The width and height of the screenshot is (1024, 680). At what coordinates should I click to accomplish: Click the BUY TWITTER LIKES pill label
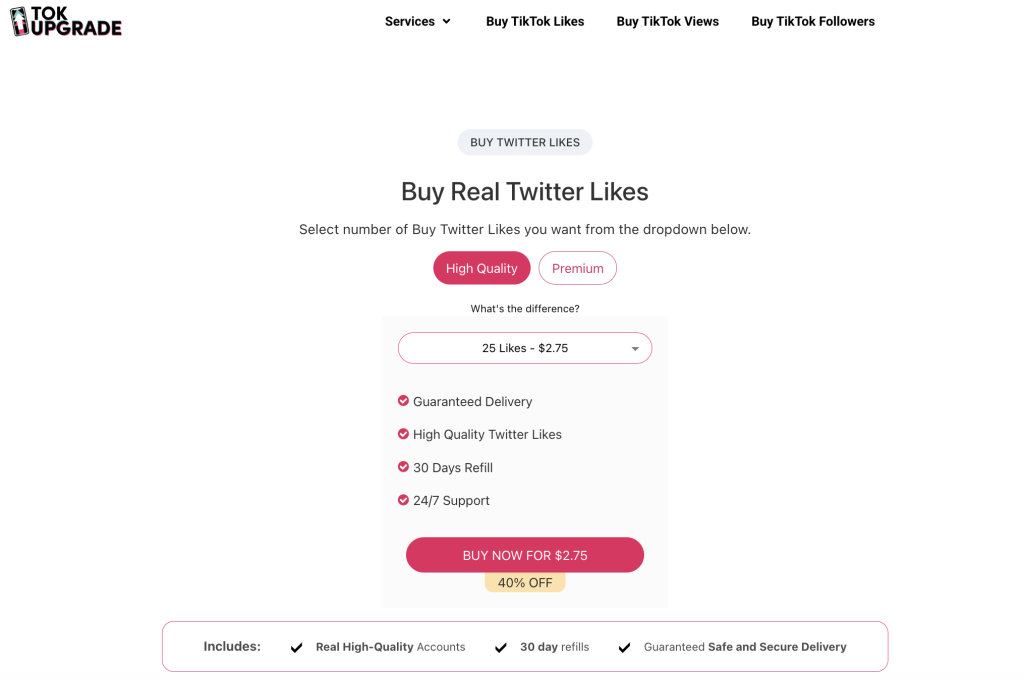(524, 142)
